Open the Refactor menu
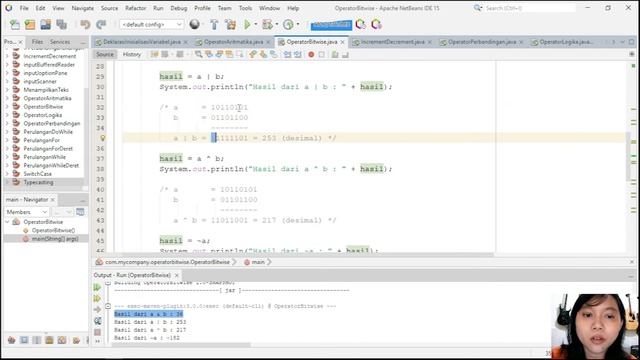The width and height of the screenshot is (640, 360). [x=135, y=8]
